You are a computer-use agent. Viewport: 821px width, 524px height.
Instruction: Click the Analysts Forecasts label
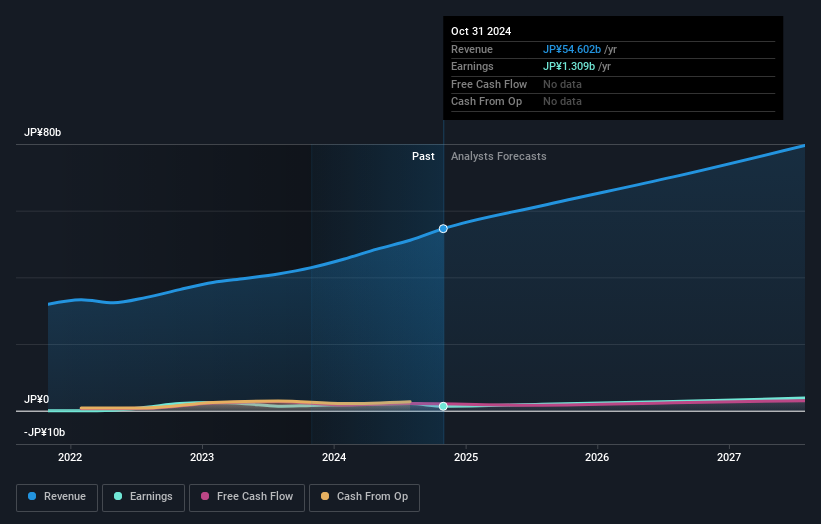[498, 157]
